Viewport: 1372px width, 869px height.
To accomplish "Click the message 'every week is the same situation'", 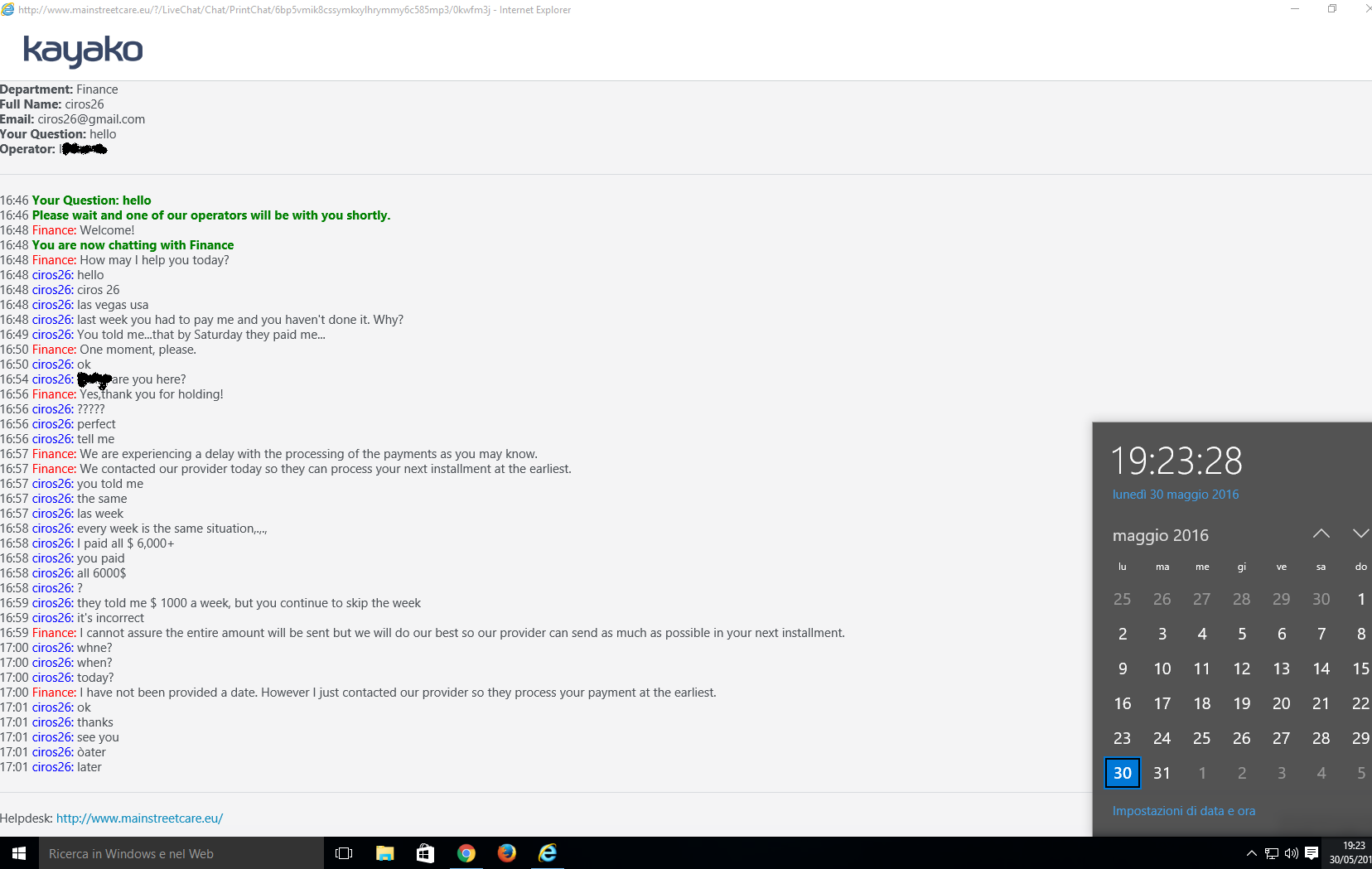I will coord(172,529).
